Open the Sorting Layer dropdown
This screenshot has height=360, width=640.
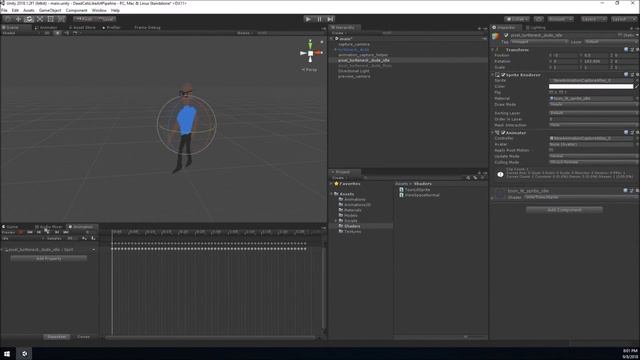[x=594, y=113]
